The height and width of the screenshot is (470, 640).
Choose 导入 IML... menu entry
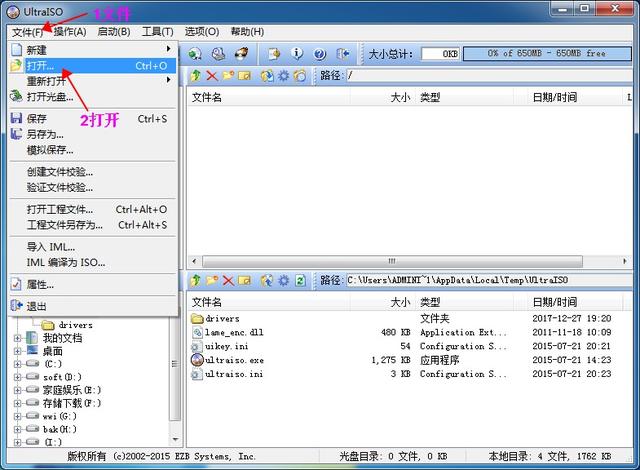tap(93, 247)
